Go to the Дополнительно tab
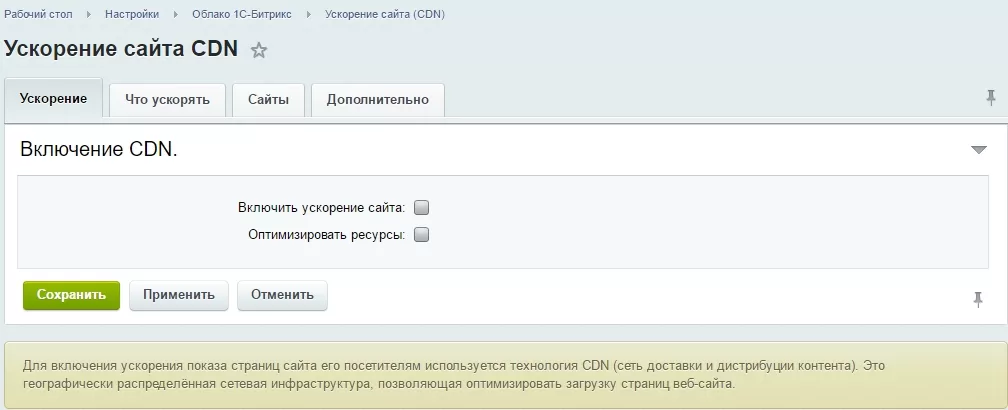The width and height of the screenshot is (1008, 410). 377,100
